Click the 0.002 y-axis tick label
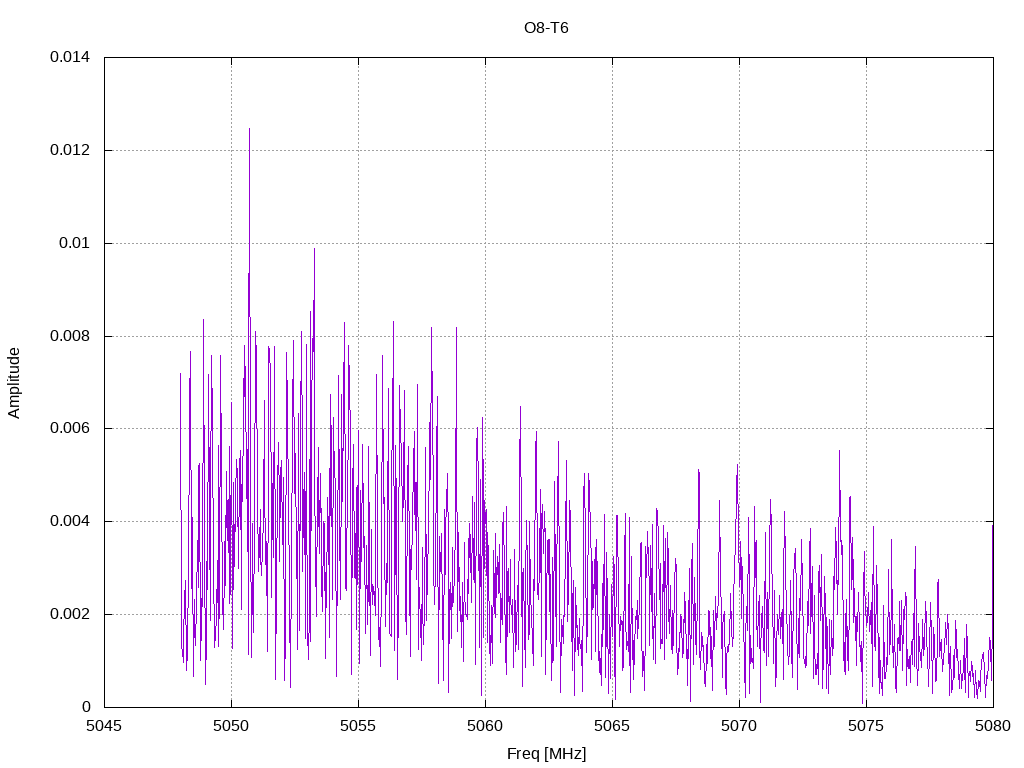The height and width of the screenshot is (768, 1024). (x=70, y=615)
